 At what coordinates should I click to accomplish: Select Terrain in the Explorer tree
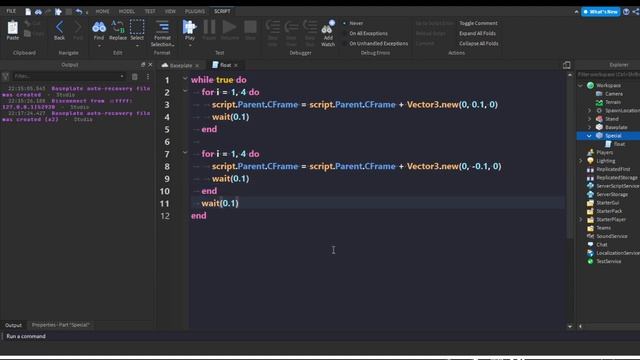pos(613,102)
